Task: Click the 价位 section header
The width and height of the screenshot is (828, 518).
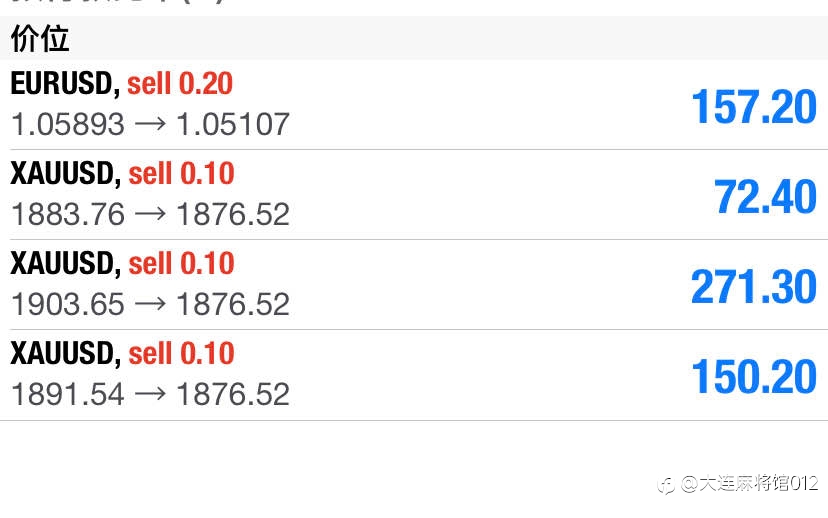Action: [40, 39]
